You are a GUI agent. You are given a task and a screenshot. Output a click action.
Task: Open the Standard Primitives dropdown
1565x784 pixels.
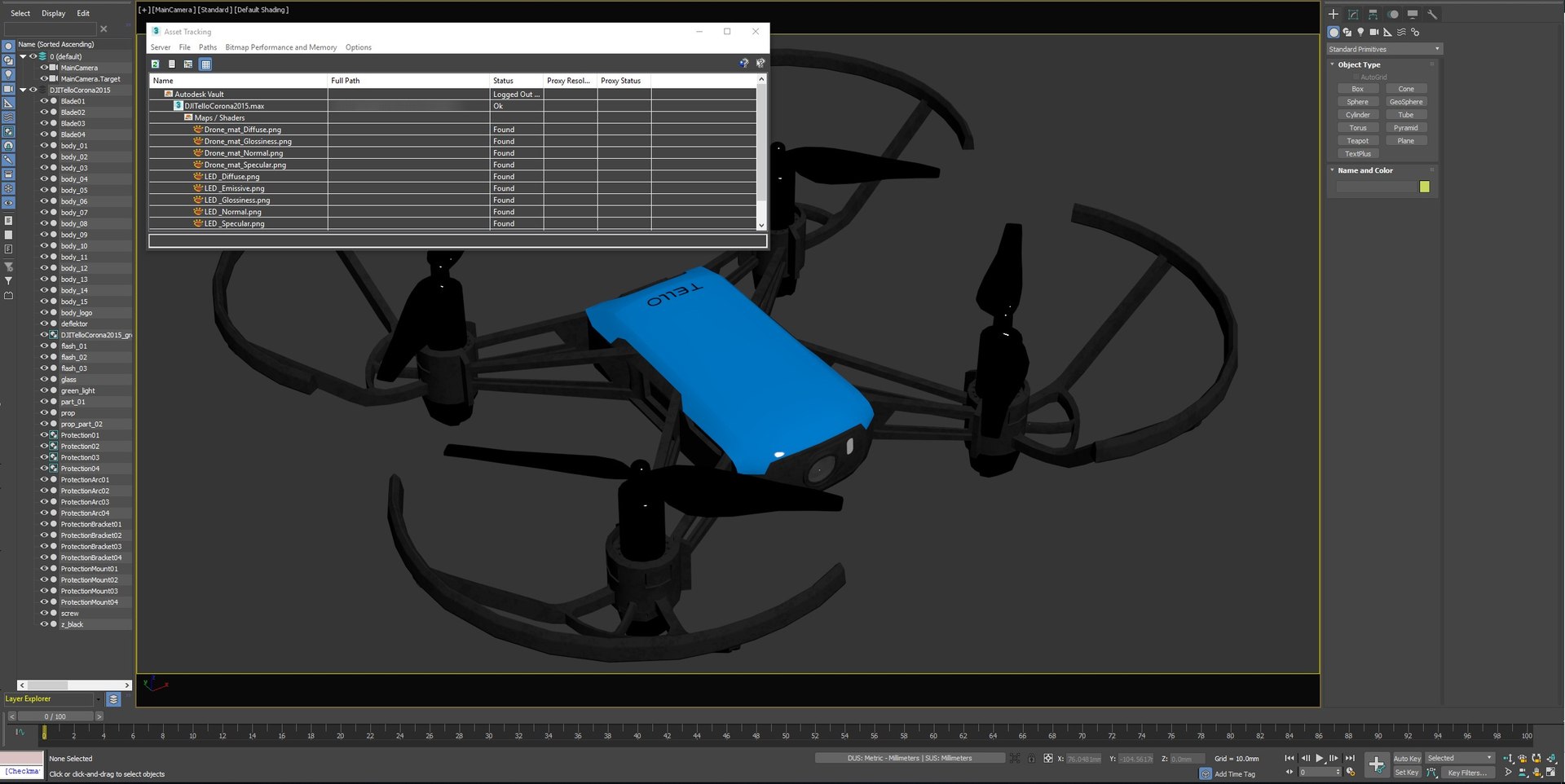(1384, 49)
